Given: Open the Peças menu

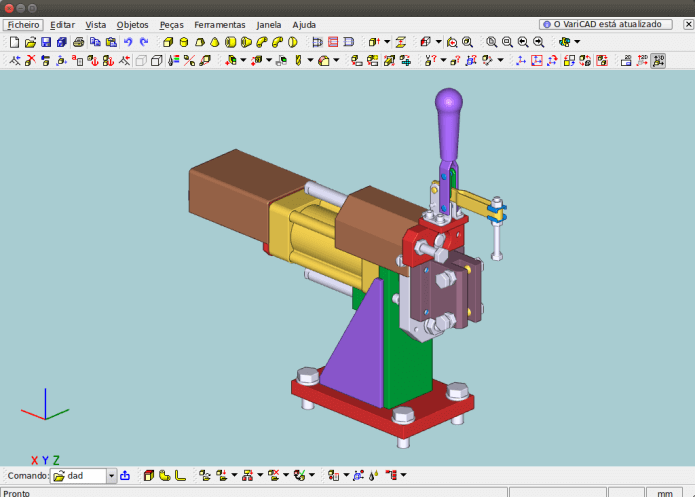Looking at the screenshot, I should click(x=172, y=25).
